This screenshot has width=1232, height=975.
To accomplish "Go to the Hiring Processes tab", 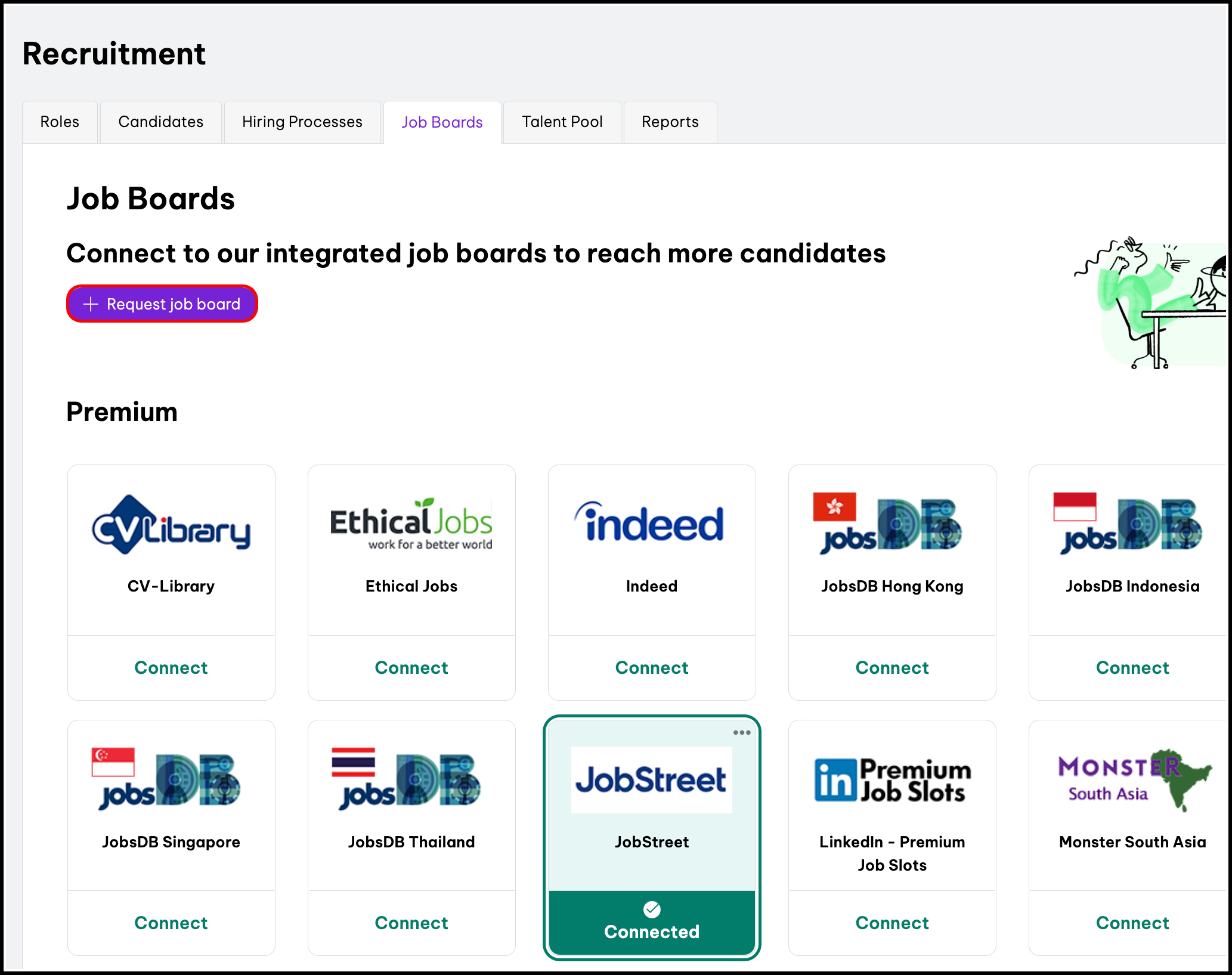I will pos(302,122).
